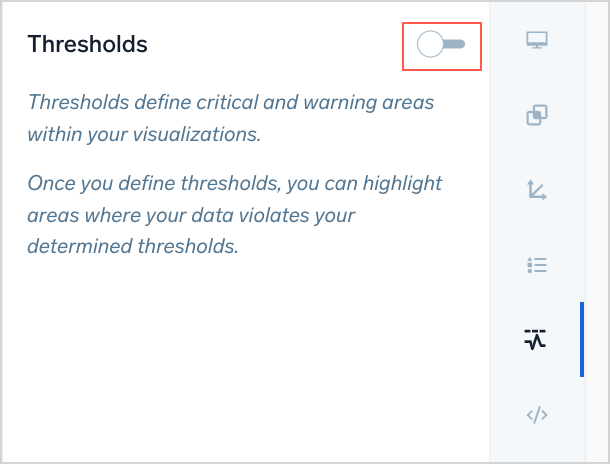Click the Thresholds panel heading
The width and height of the screenshot is (610, 464).
pos(88,45)
